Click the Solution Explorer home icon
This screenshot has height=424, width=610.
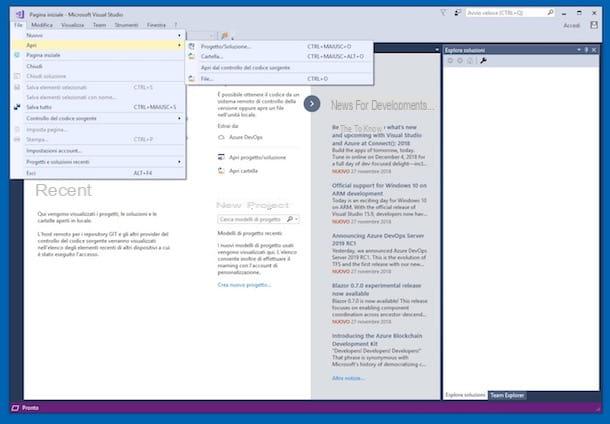click(470, 60)
